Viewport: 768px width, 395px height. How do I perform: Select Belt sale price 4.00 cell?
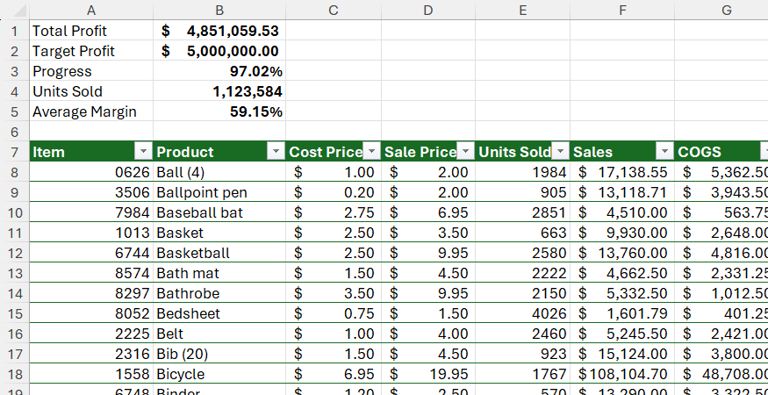coord(428,334)
